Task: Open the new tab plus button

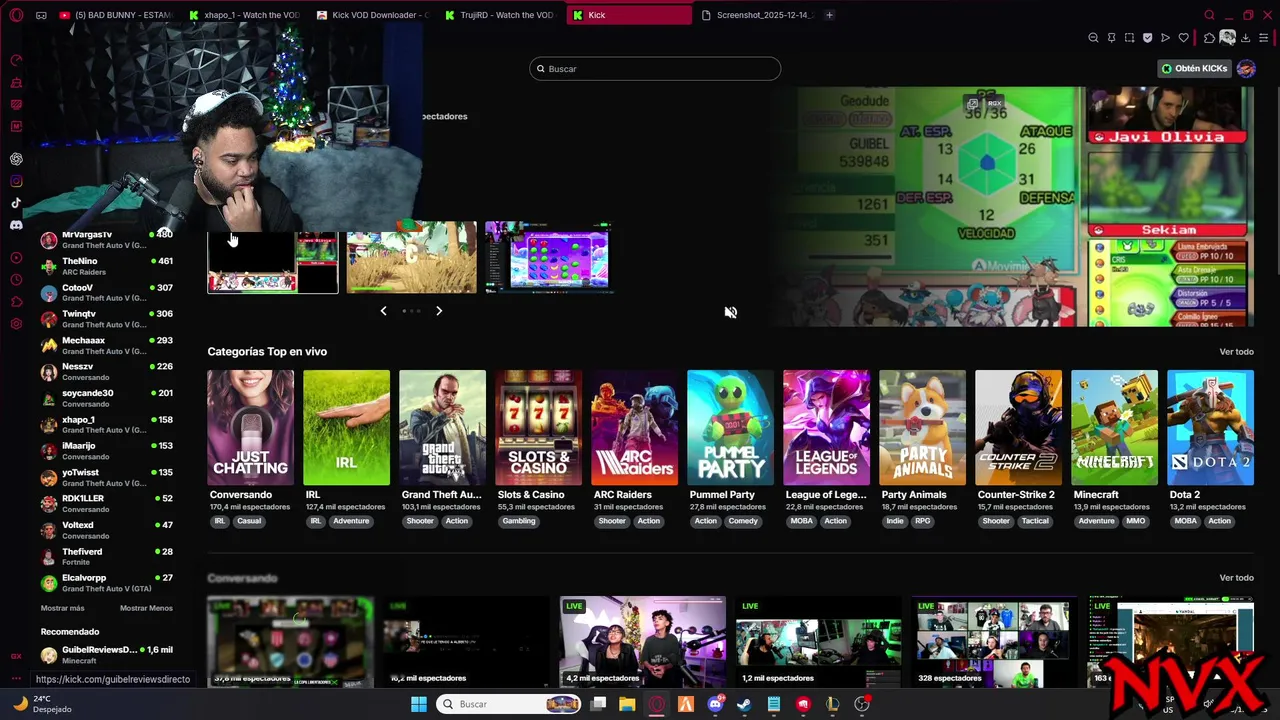Action: pyautogui.click(x=829, y=15)
